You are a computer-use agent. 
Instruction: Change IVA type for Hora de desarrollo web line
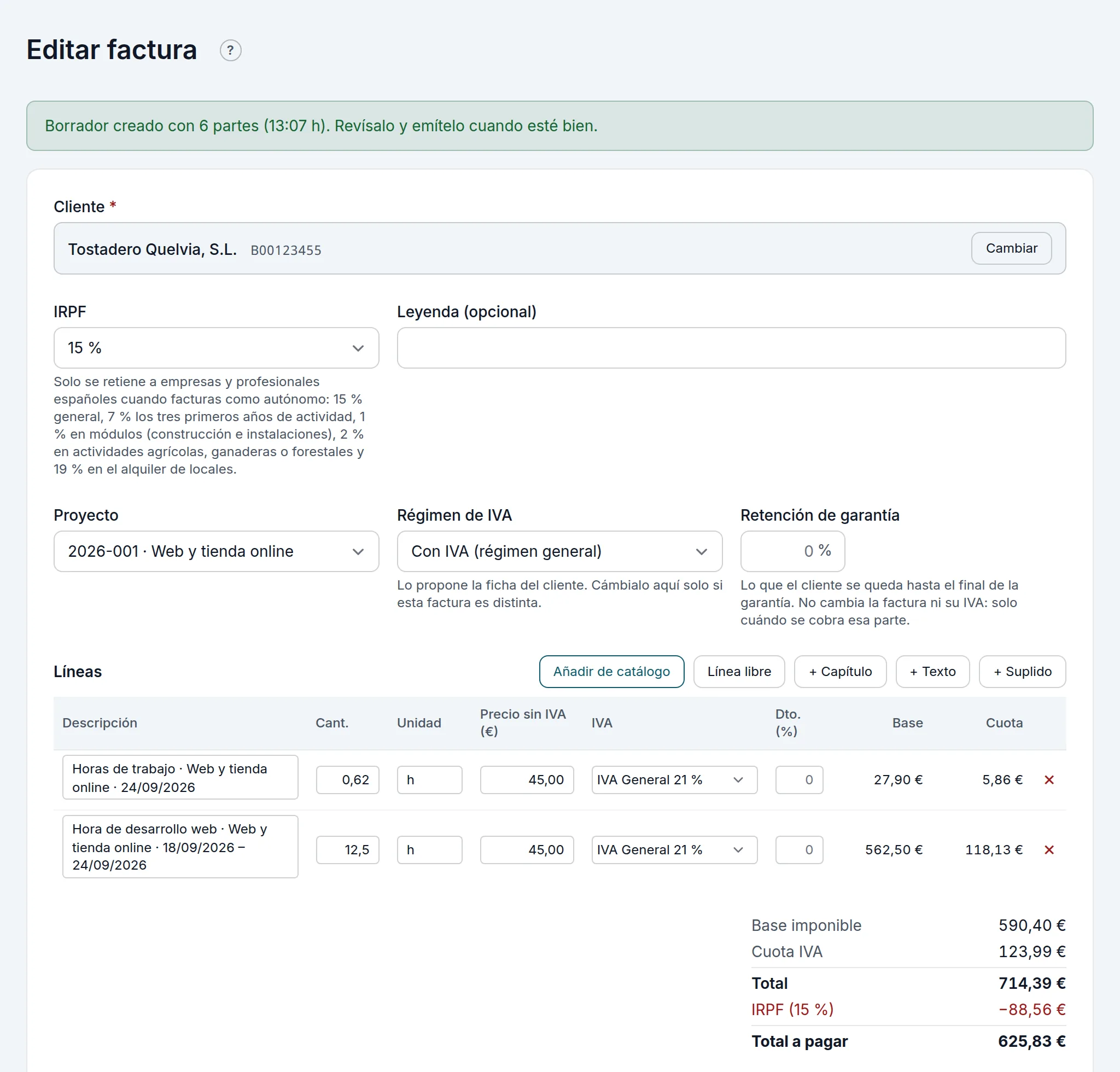click(674, 850)
